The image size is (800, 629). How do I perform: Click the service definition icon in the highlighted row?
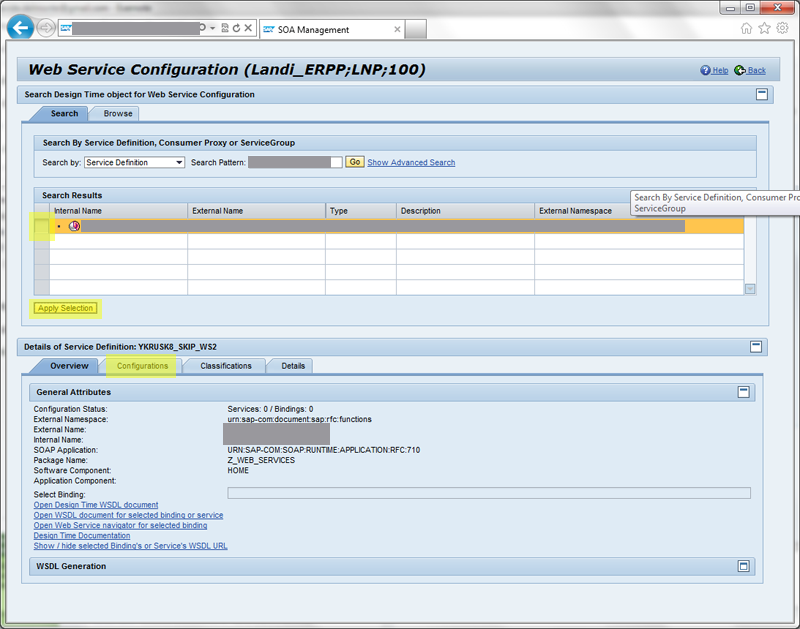tap(74, 226)
